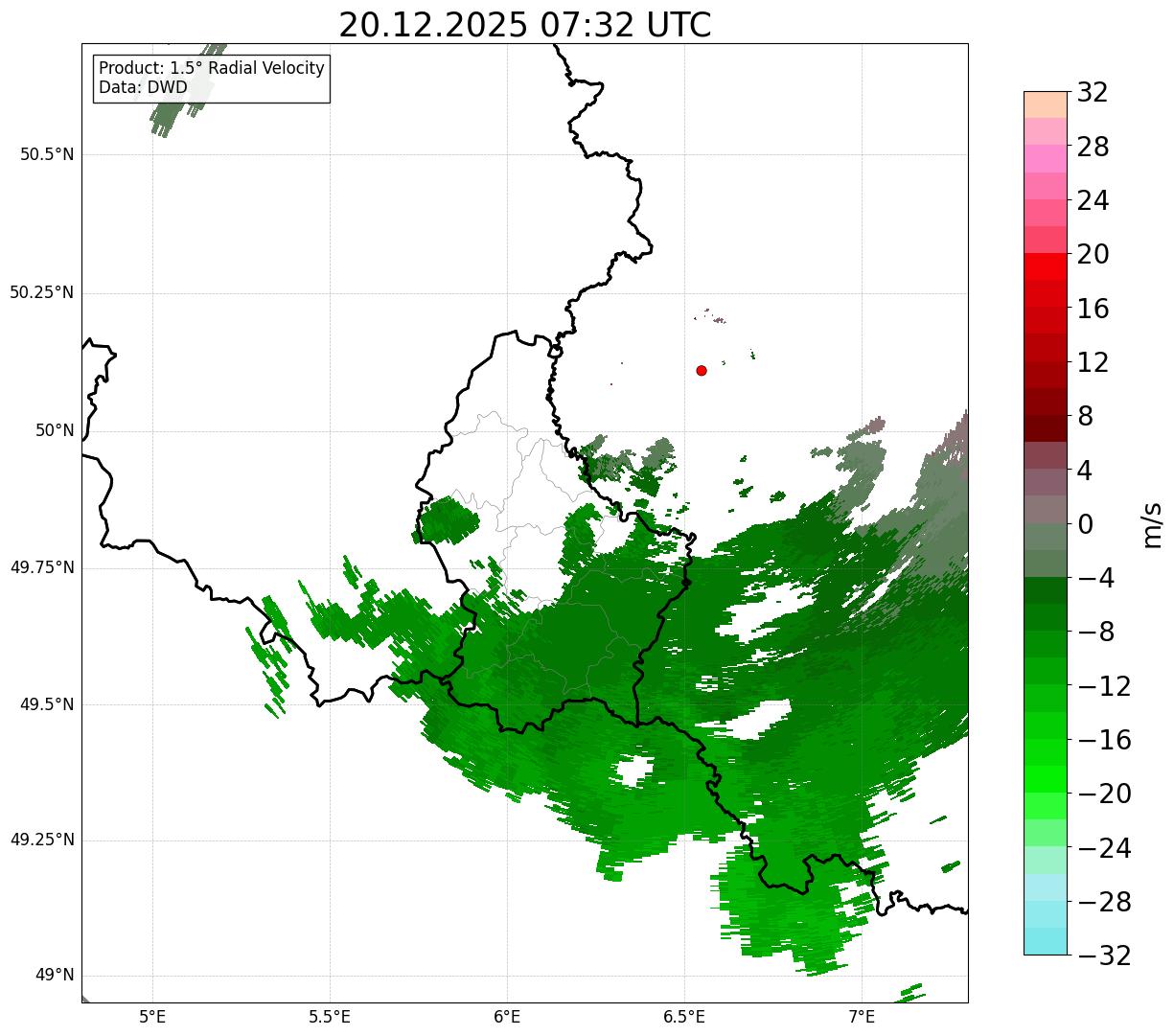Click the colorbar tick label −24
The height and width of the screenshot is (1036, 1174).
[1104, 847]
